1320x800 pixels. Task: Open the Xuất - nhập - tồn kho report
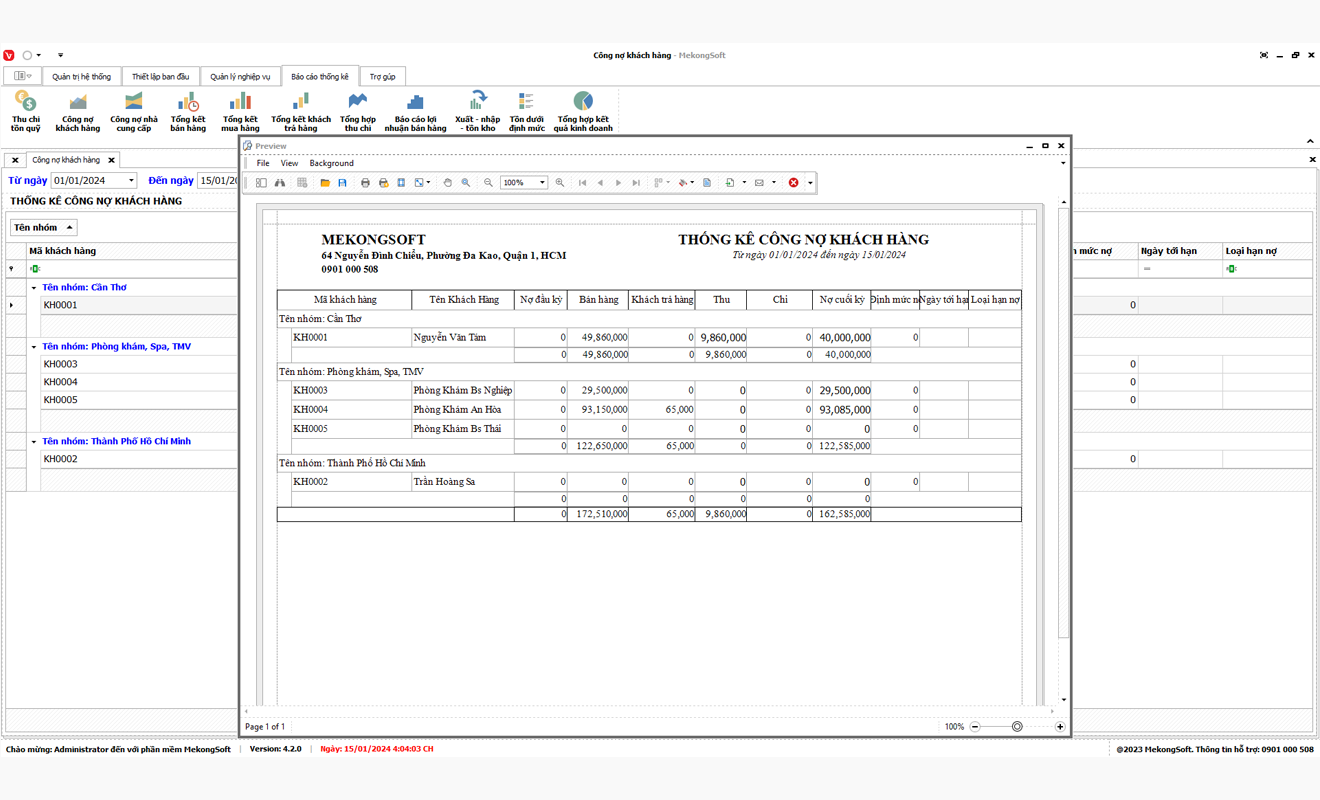point(477,111)
